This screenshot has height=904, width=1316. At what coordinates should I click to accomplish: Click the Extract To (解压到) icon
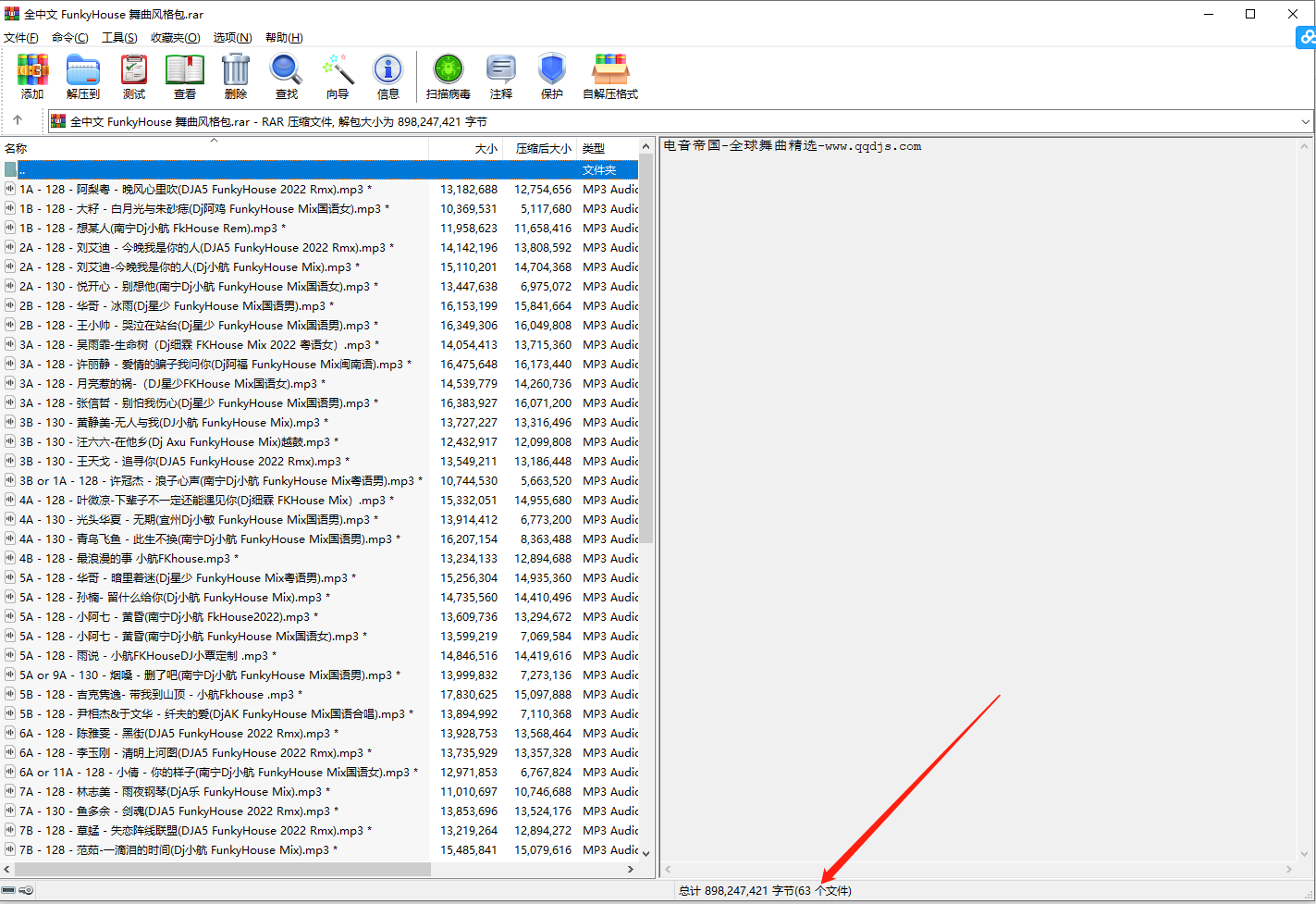click(83, 76)
